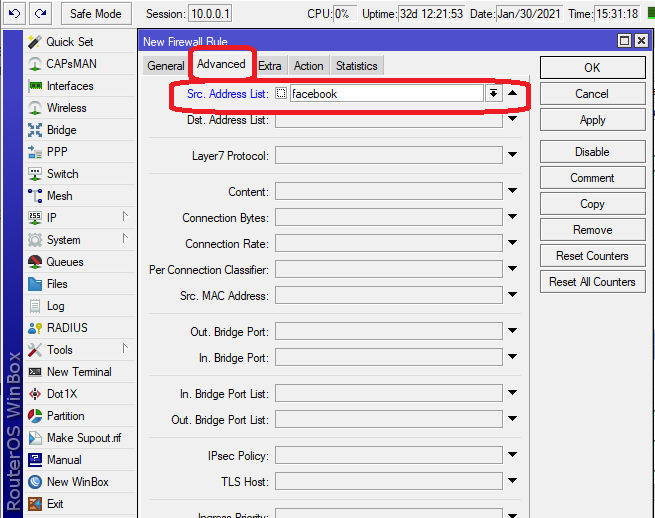655x518 pixels.
Task: Expand the Dst. Address List field
Action: 513,119
